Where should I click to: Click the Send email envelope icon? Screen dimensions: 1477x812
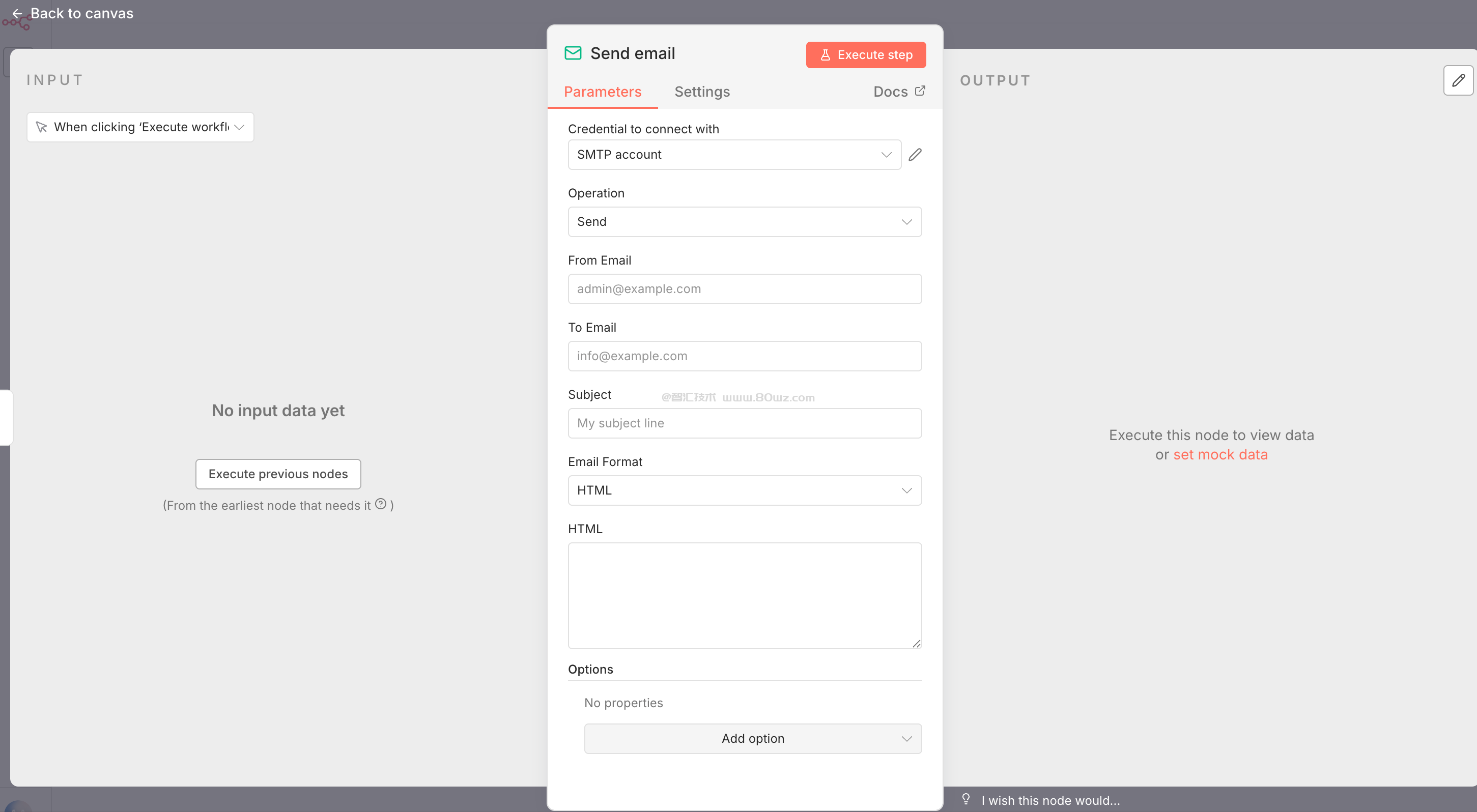click(573, 53)
